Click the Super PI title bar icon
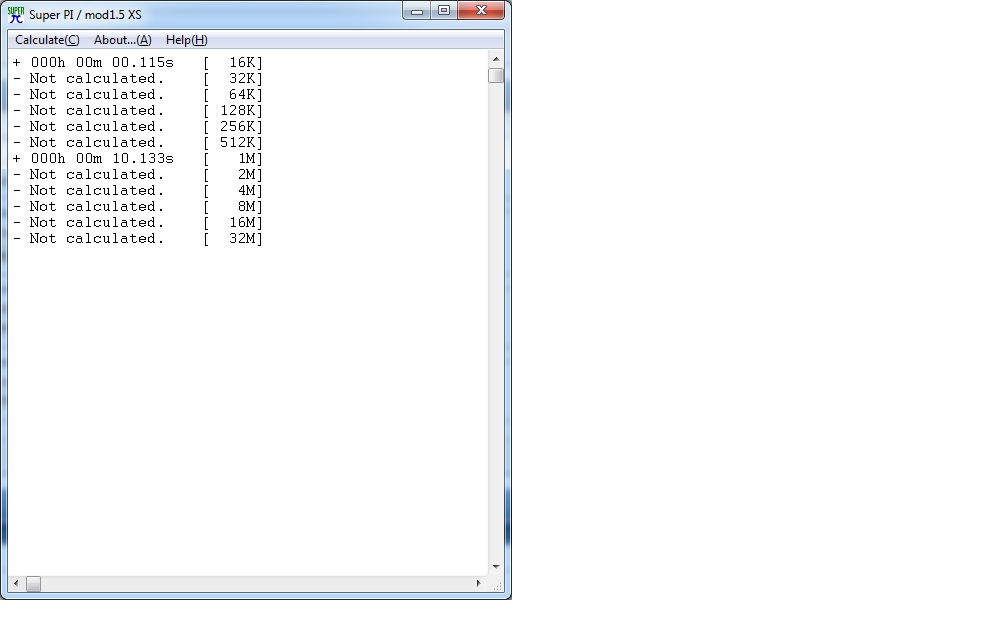Screen dimensions: 1008x630 point(15,14)
